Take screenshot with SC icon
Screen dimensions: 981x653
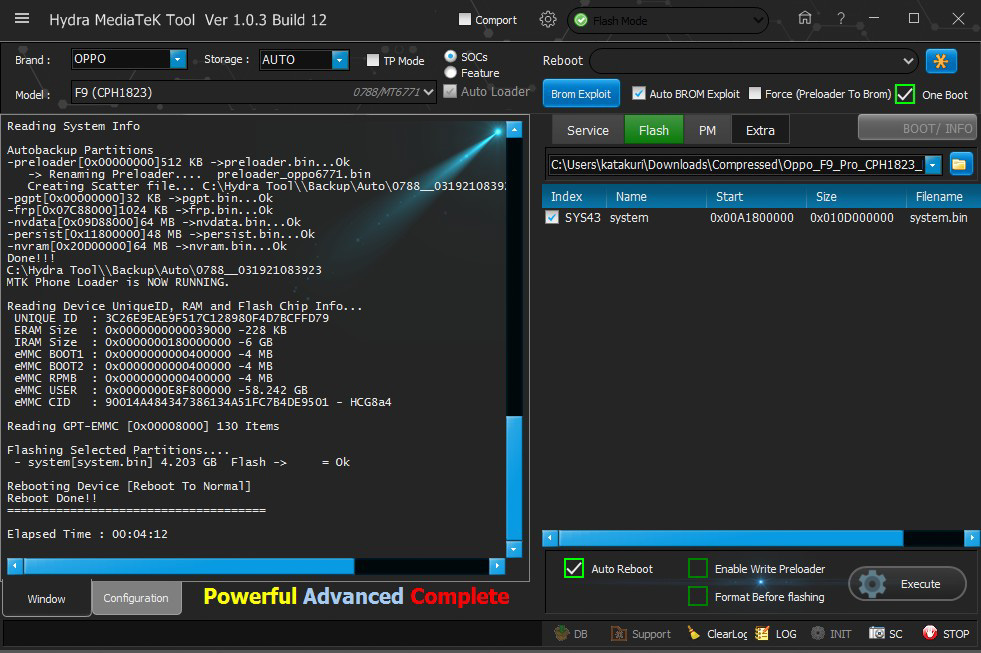885,634
